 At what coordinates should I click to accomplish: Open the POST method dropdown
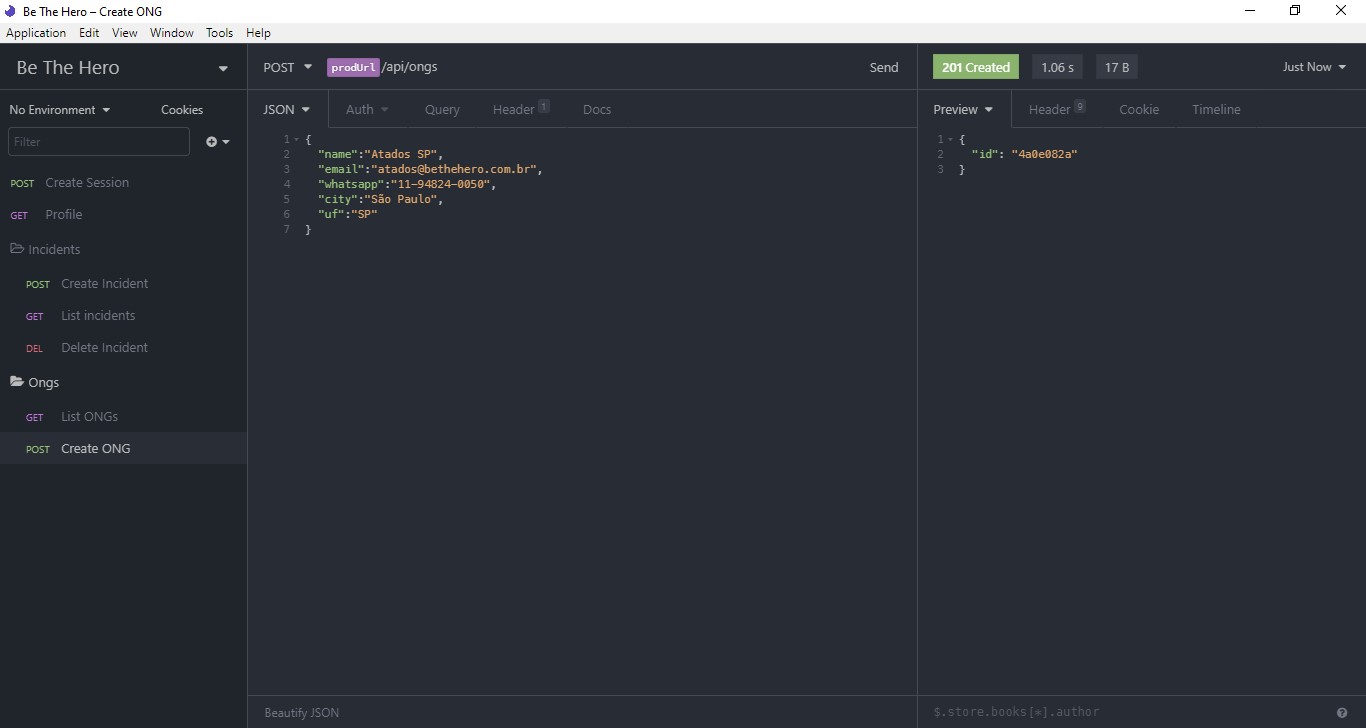(287, 67)
